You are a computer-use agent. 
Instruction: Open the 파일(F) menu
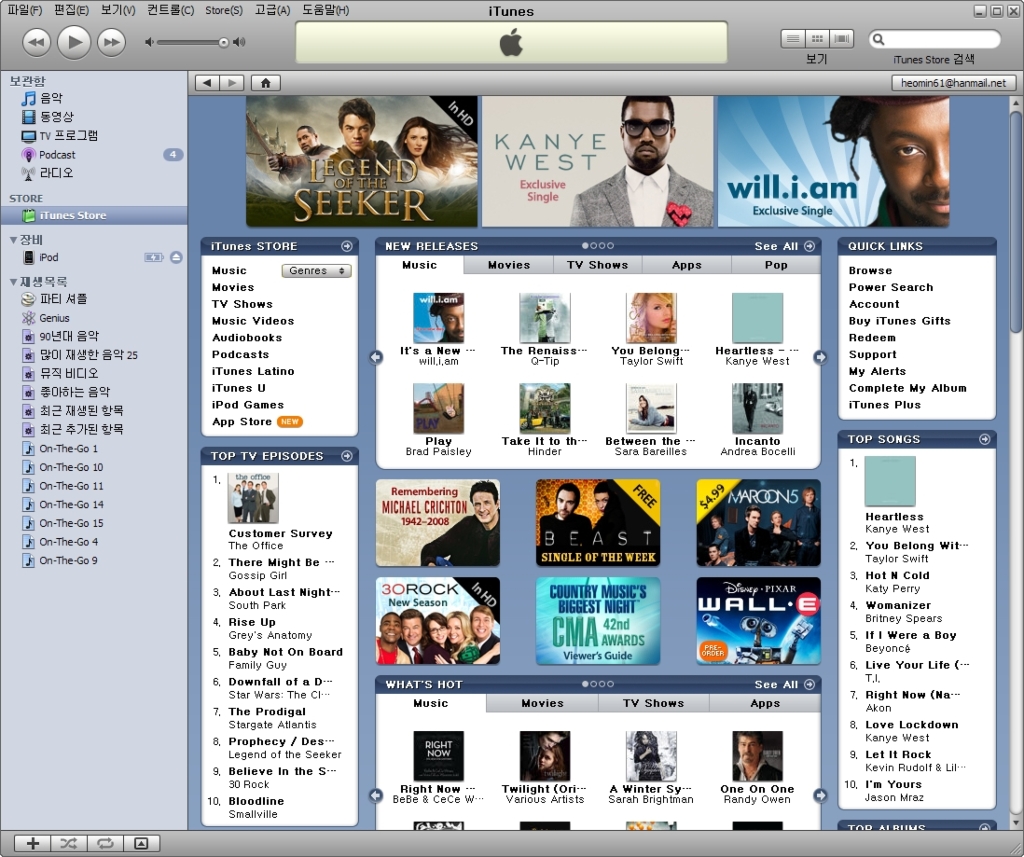tap(24, 10)
